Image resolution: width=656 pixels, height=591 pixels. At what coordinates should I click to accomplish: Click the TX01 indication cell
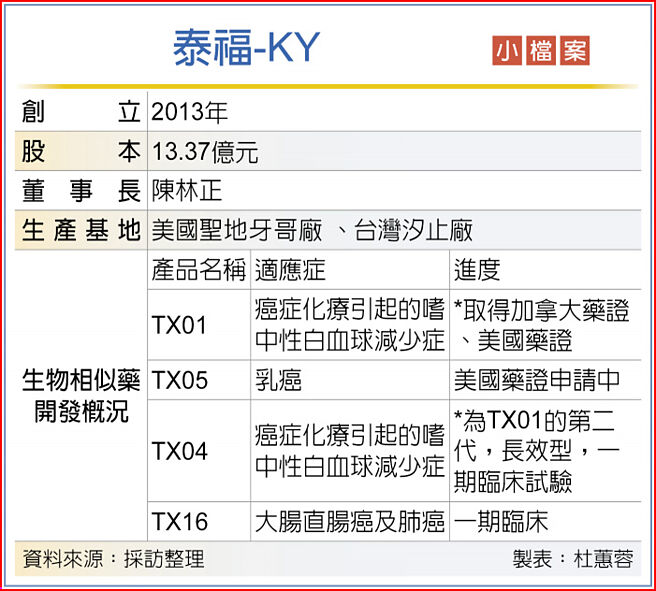[x=350, y=325]
